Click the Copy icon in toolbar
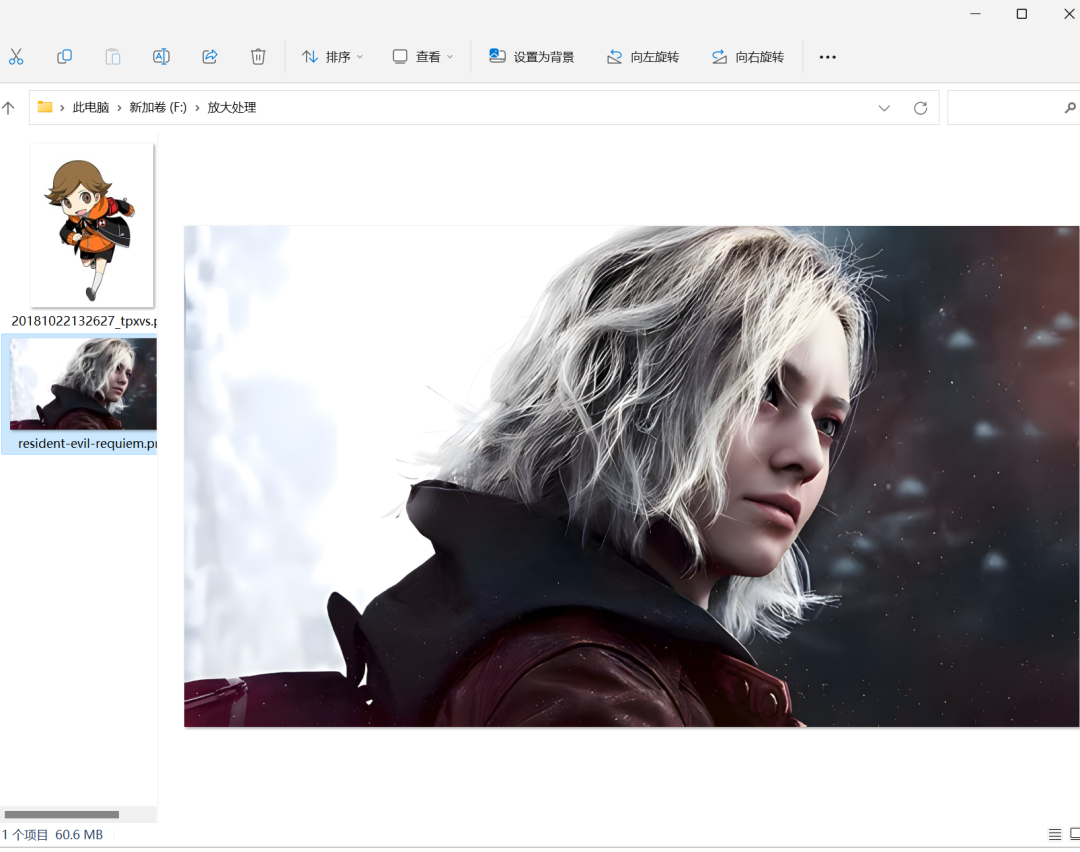 pos(64,56)
